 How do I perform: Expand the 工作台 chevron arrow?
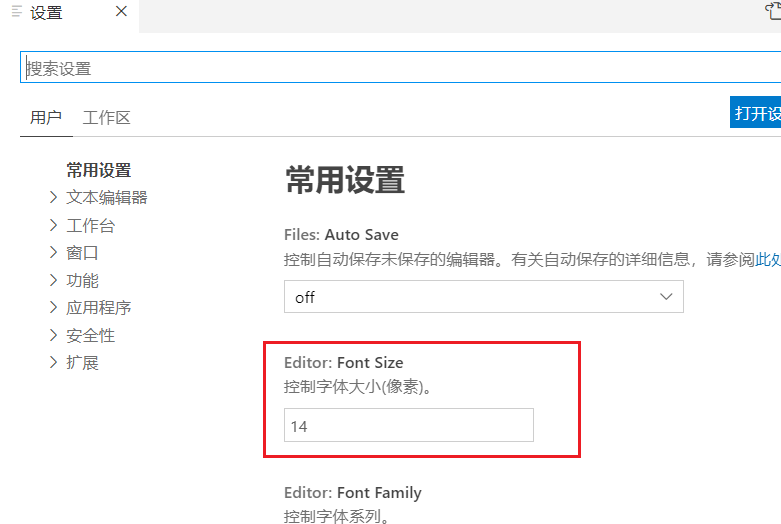53,225
